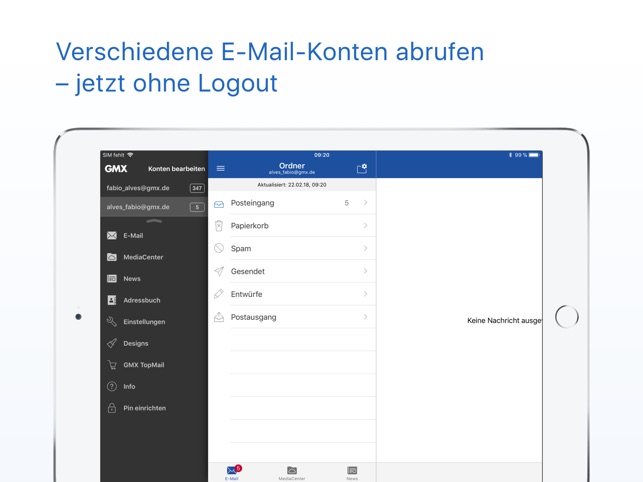
Task: Open the Spam folder
Action: [292, 248]
